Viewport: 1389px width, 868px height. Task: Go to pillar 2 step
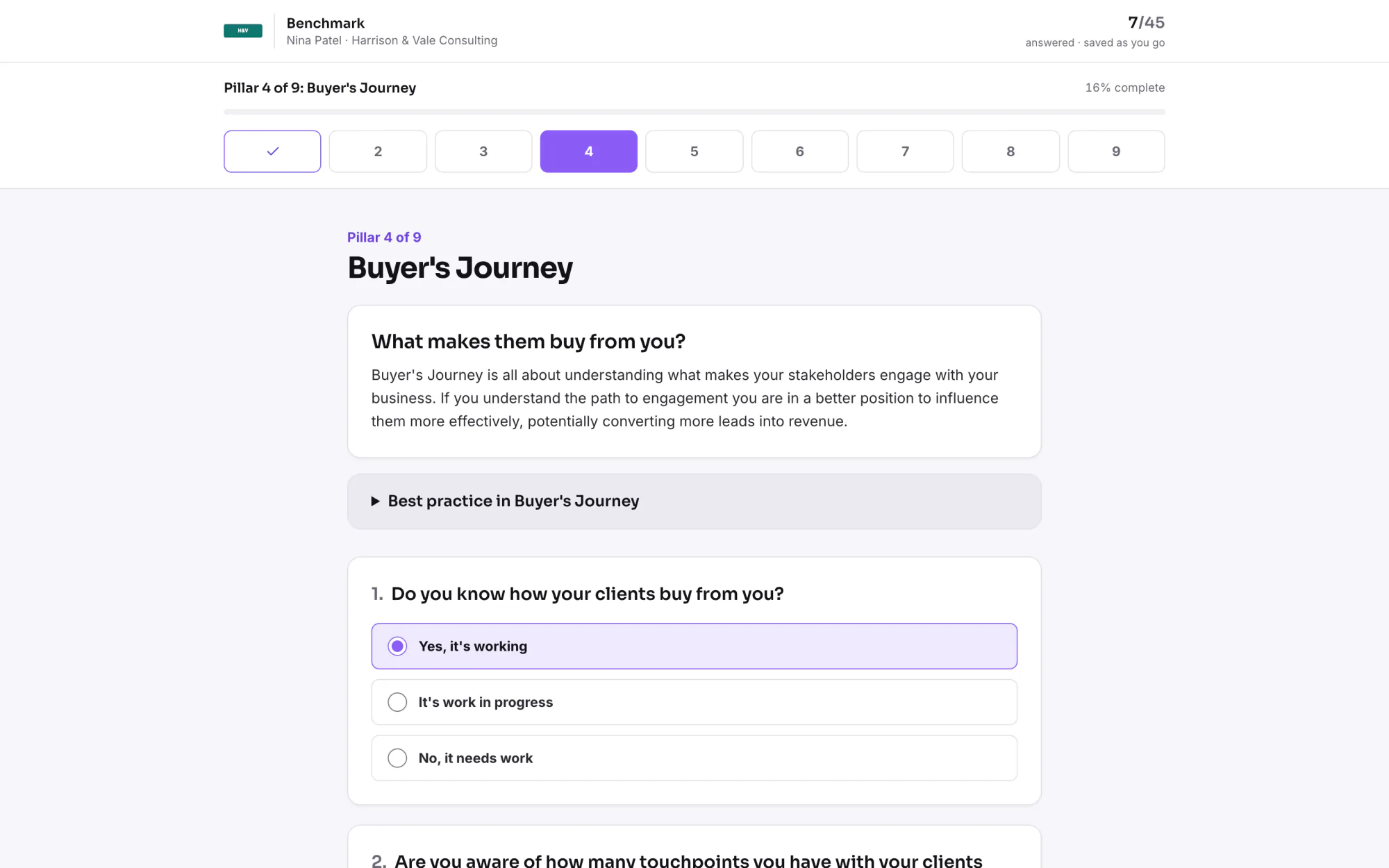tap(378, 151)
